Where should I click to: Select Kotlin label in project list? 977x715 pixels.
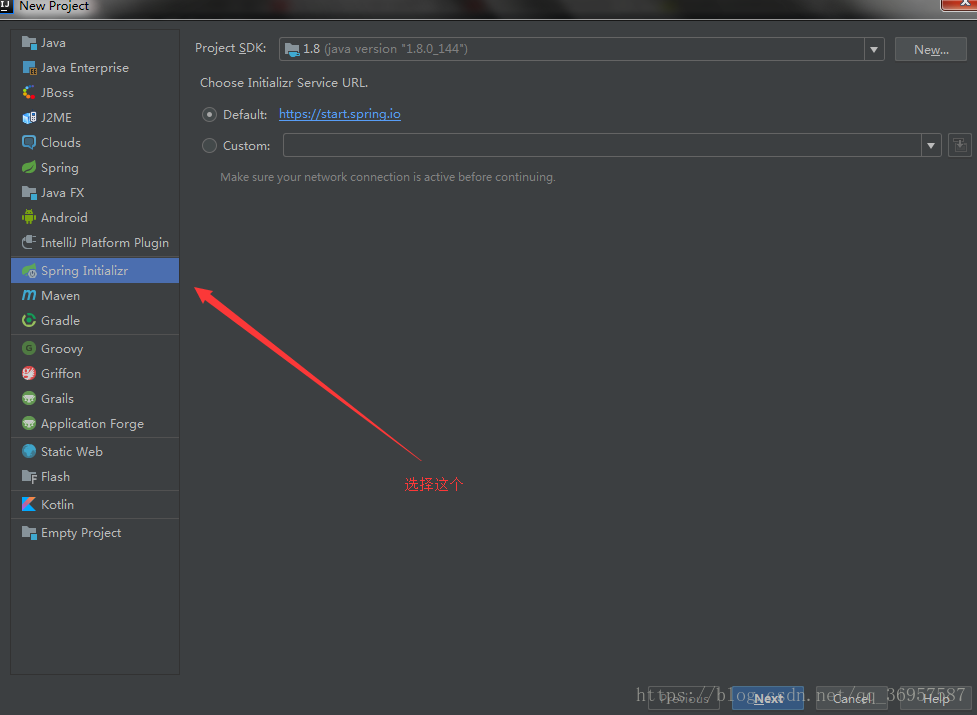[x=57, y=504]
